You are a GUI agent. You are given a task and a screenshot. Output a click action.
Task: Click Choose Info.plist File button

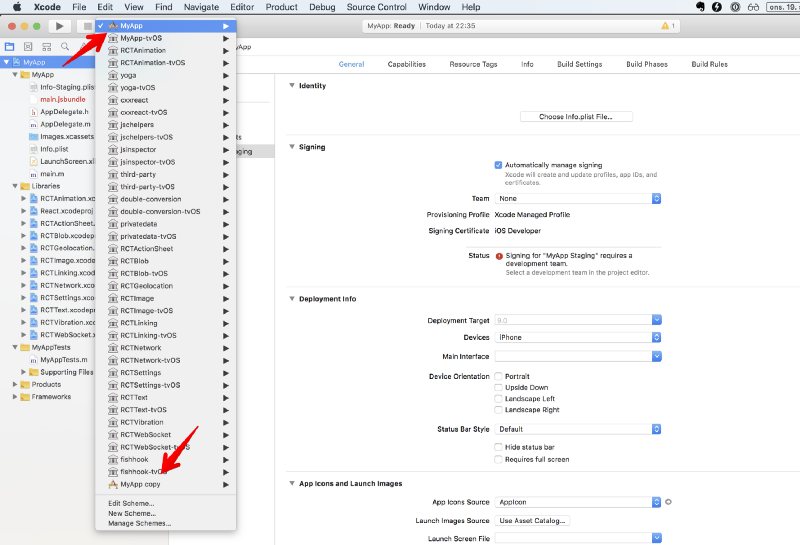(x=576, y=117)
